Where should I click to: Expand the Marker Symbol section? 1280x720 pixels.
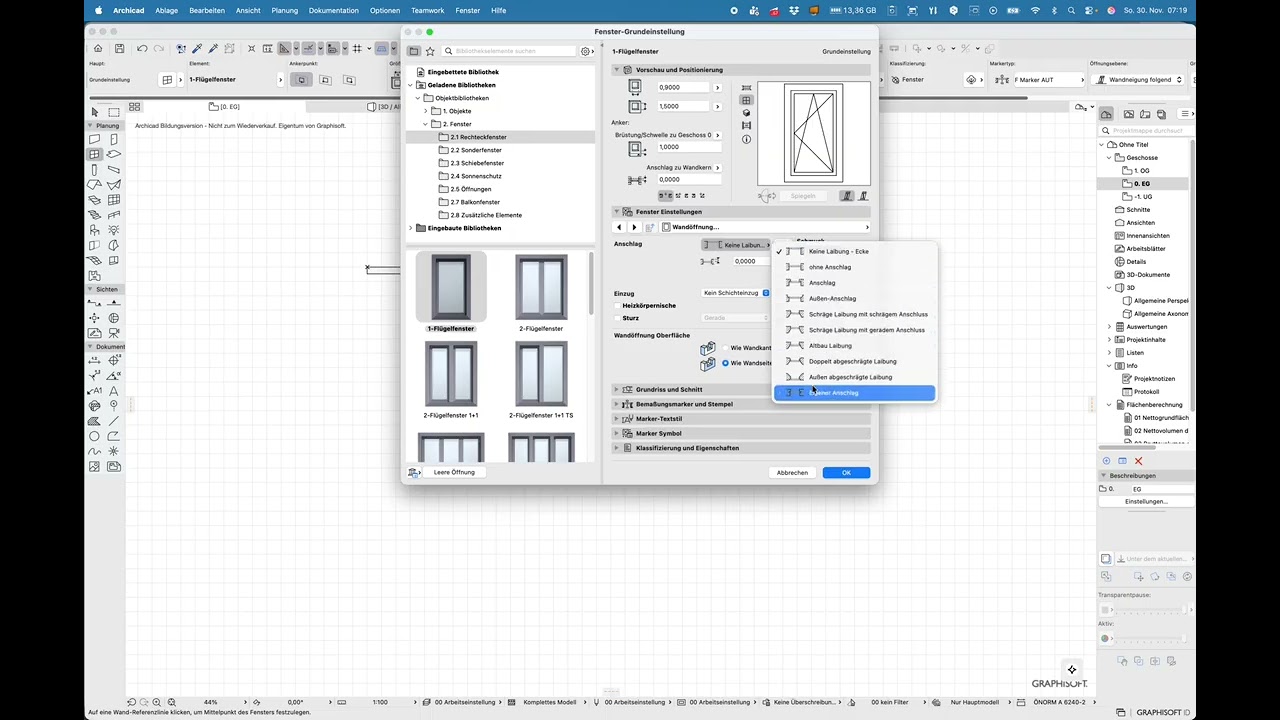click(x=617, y=433)
